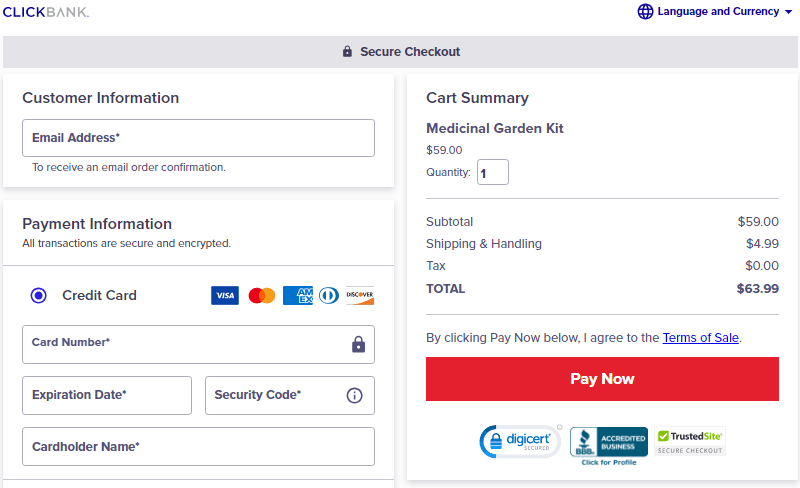Click into the Cardholder Name field
This screenshot has height=488, width=800.
pos(198,447)
